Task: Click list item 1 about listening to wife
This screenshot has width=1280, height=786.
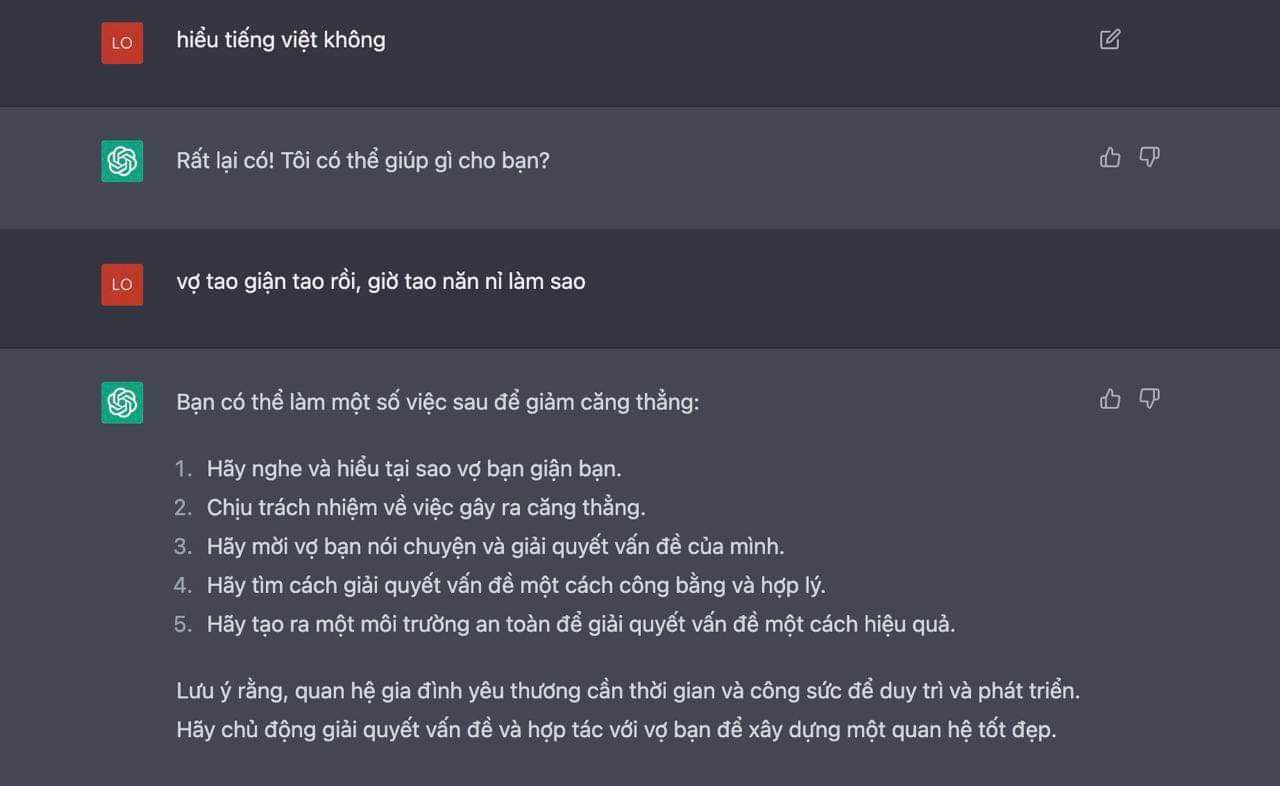Action: click(400, 468)
